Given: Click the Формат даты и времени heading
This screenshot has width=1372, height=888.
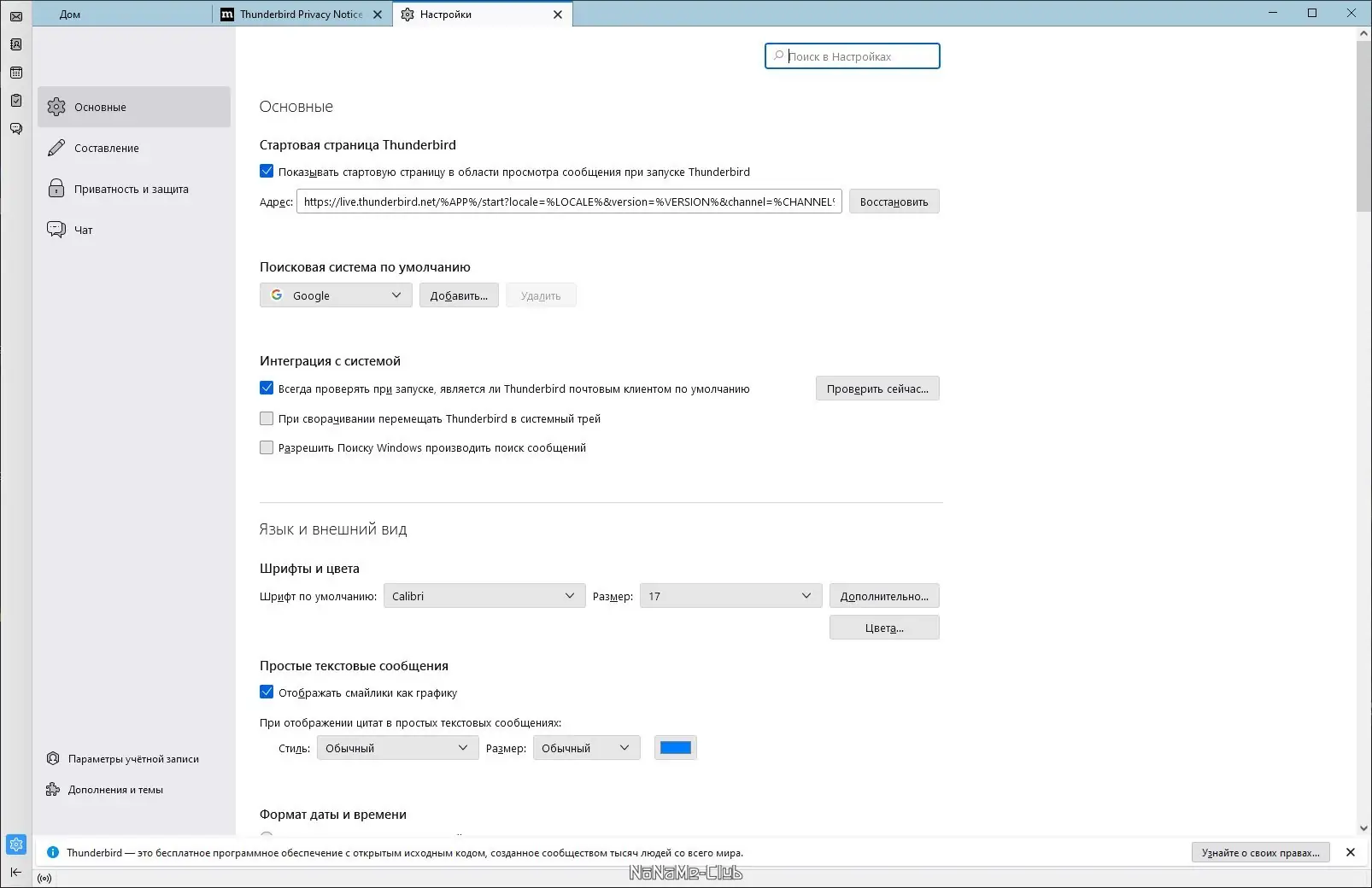Looking at the screenshot, I should point(333,815).
